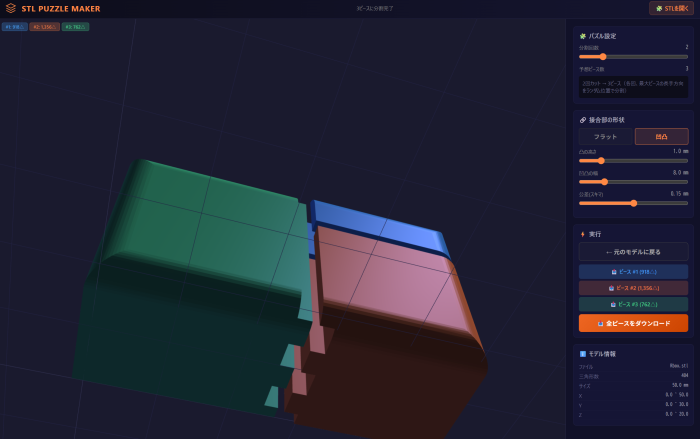Click the link icon beside joint shape heading
Viewport: 700px width, 439px height.
coord(583,120)
